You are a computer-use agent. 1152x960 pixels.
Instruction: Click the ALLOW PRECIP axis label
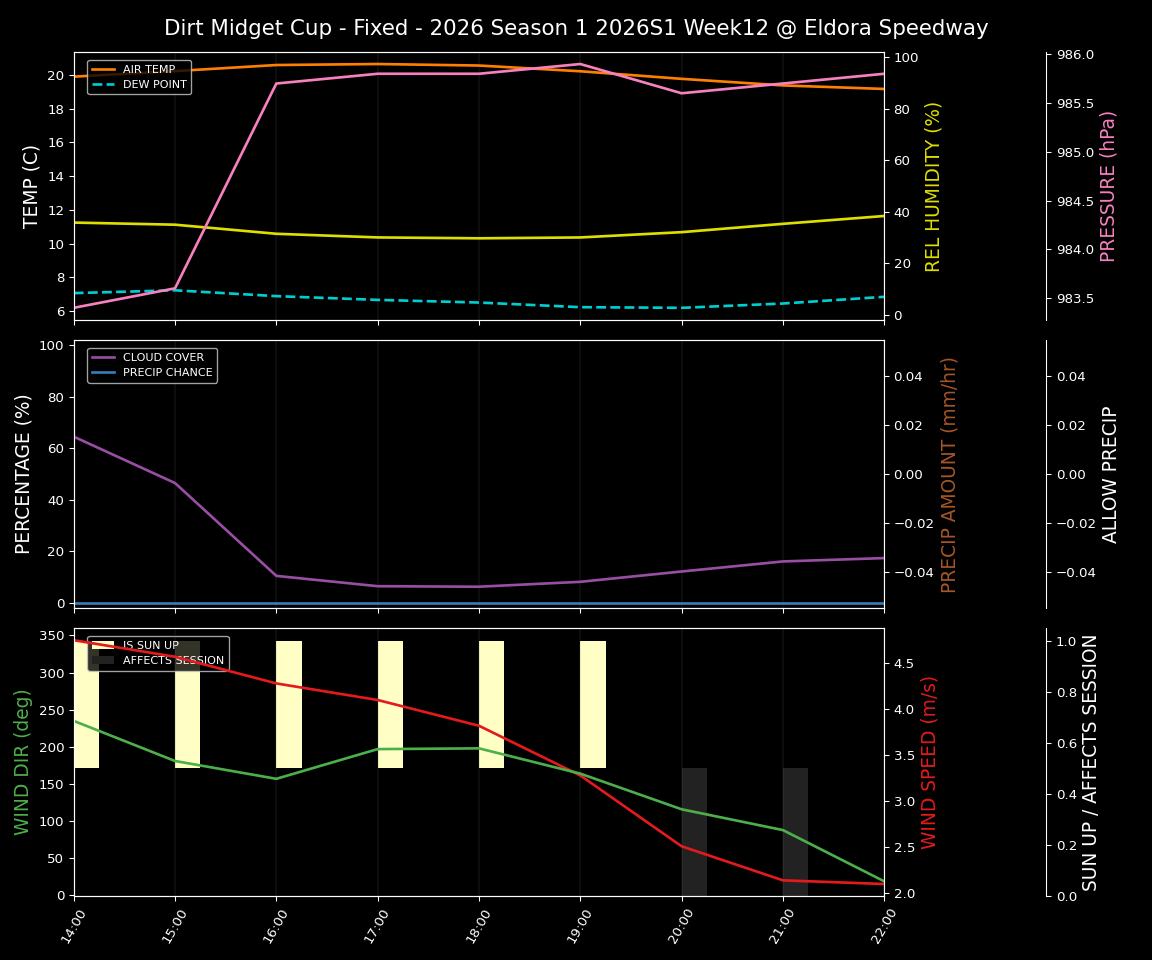pyautogui.click(x=1109, y=474)
